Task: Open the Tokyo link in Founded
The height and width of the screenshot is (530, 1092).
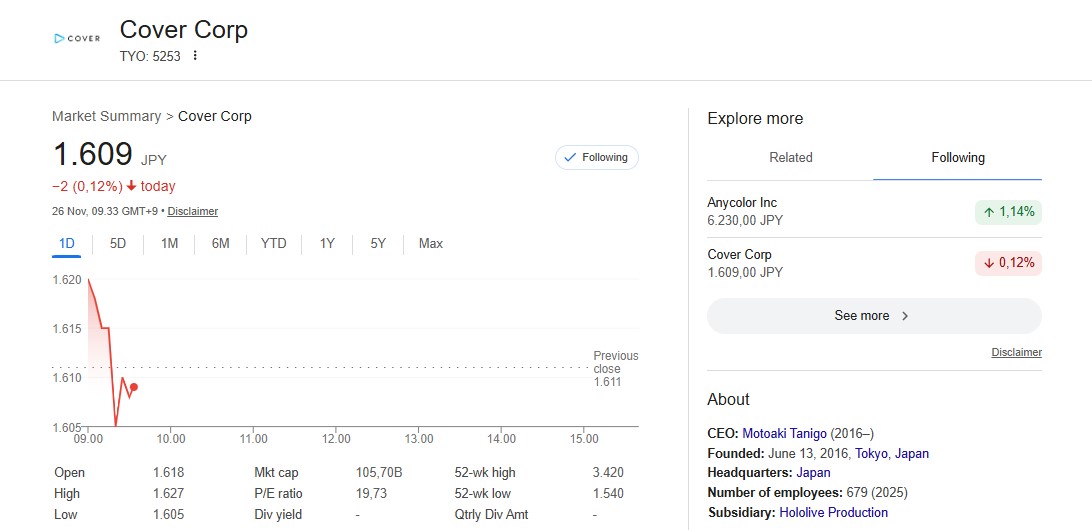Action: coord(871,453)
